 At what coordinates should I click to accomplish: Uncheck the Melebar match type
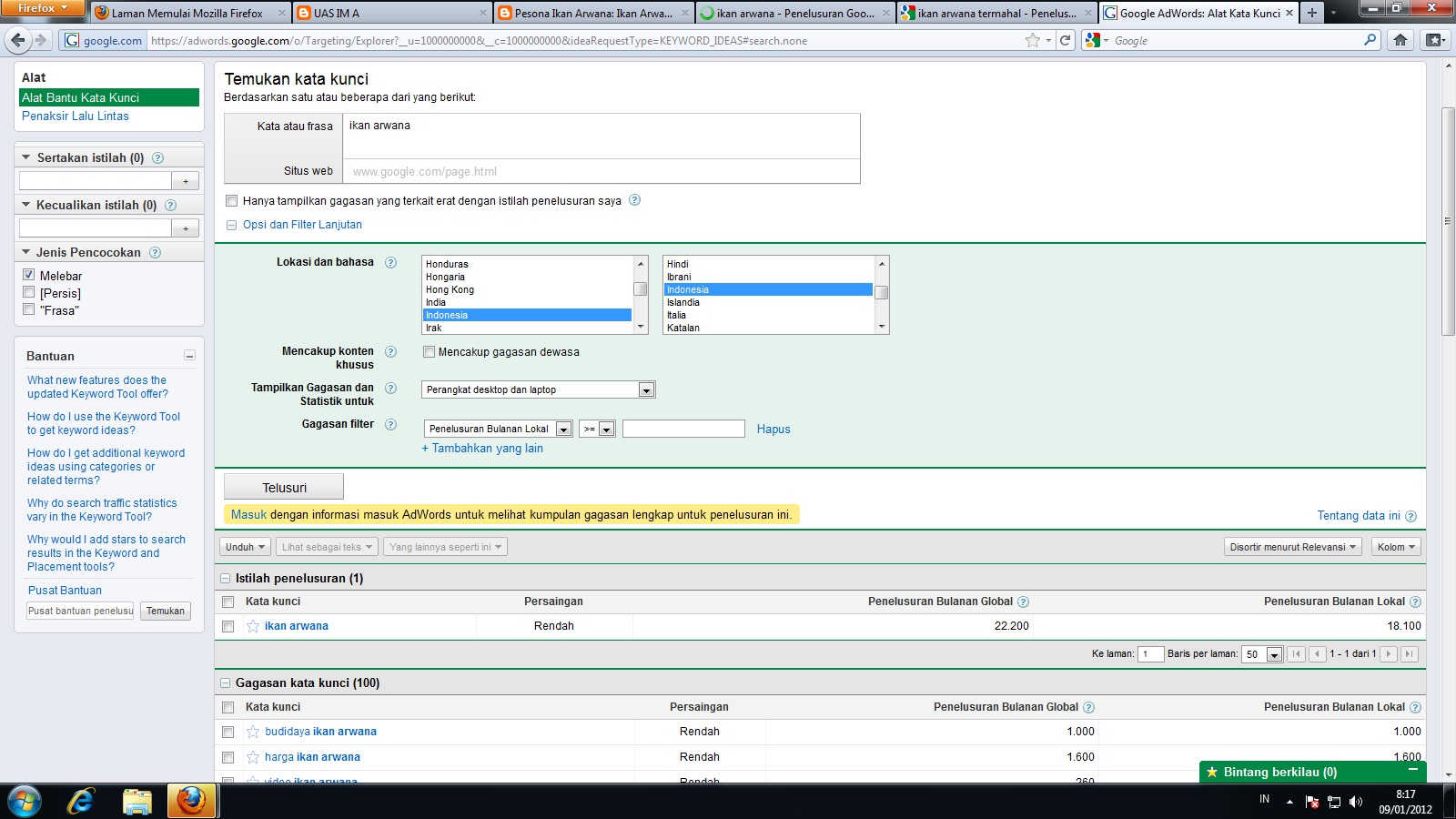29,275
